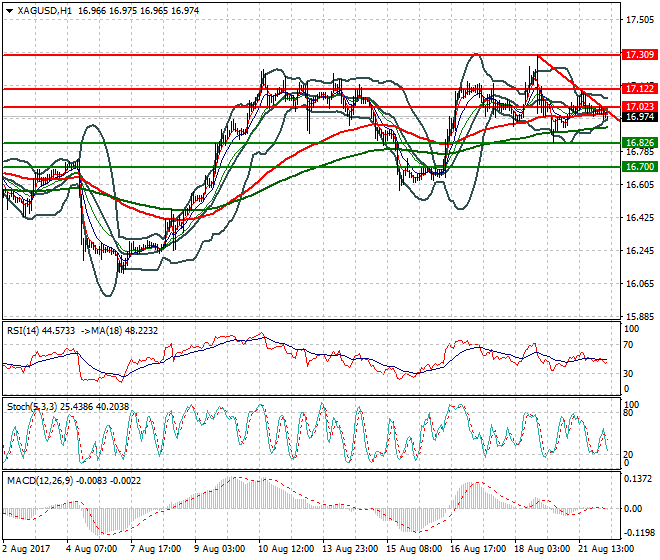Select the 10 Aug 12:00 time label
This screenshot has width=660, height=560.
point(287,549)
